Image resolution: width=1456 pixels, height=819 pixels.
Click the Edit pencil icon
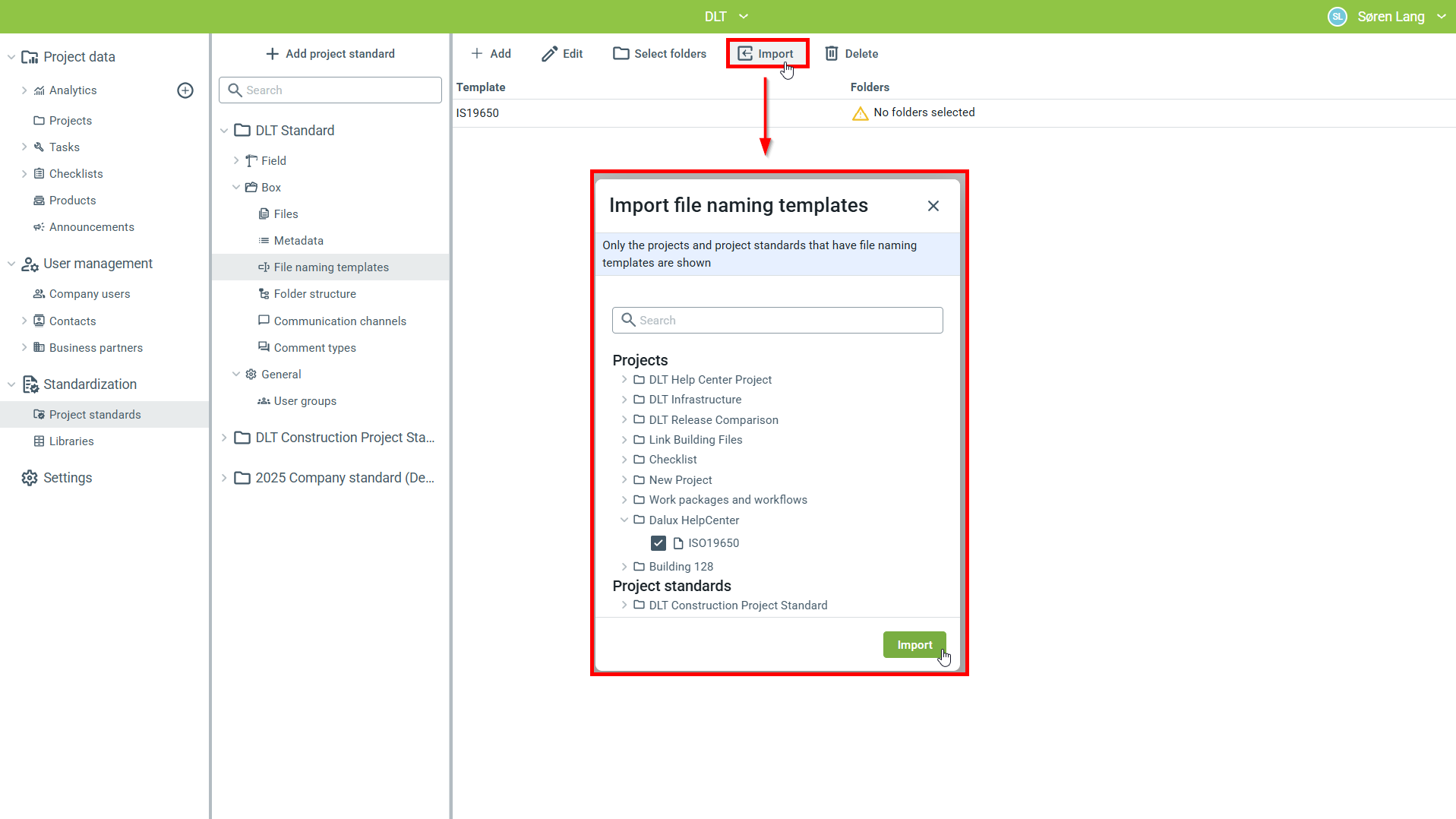coord(548,54)
